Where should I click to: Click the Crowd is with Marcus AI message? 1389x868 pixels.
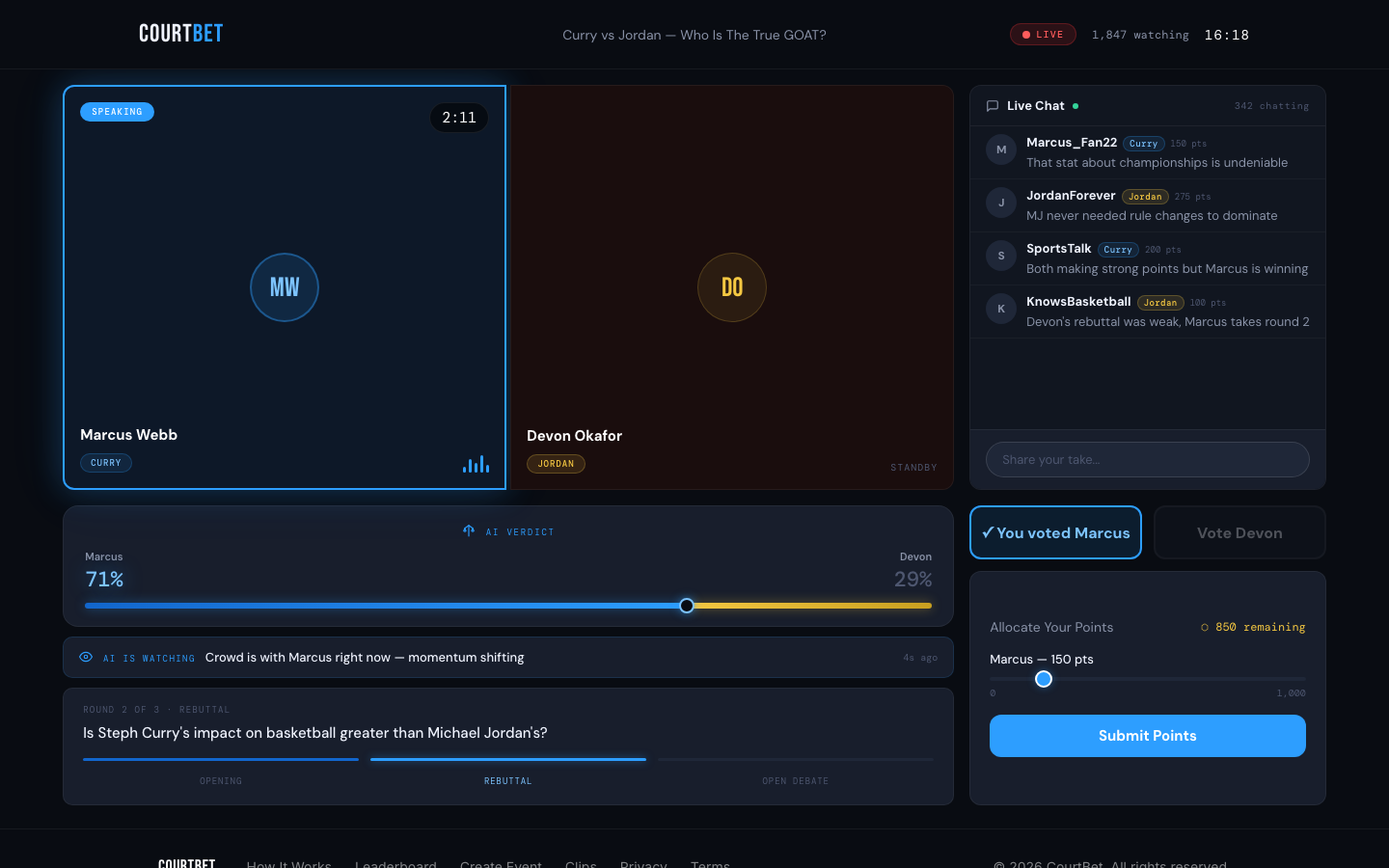(x=365, y=658)
